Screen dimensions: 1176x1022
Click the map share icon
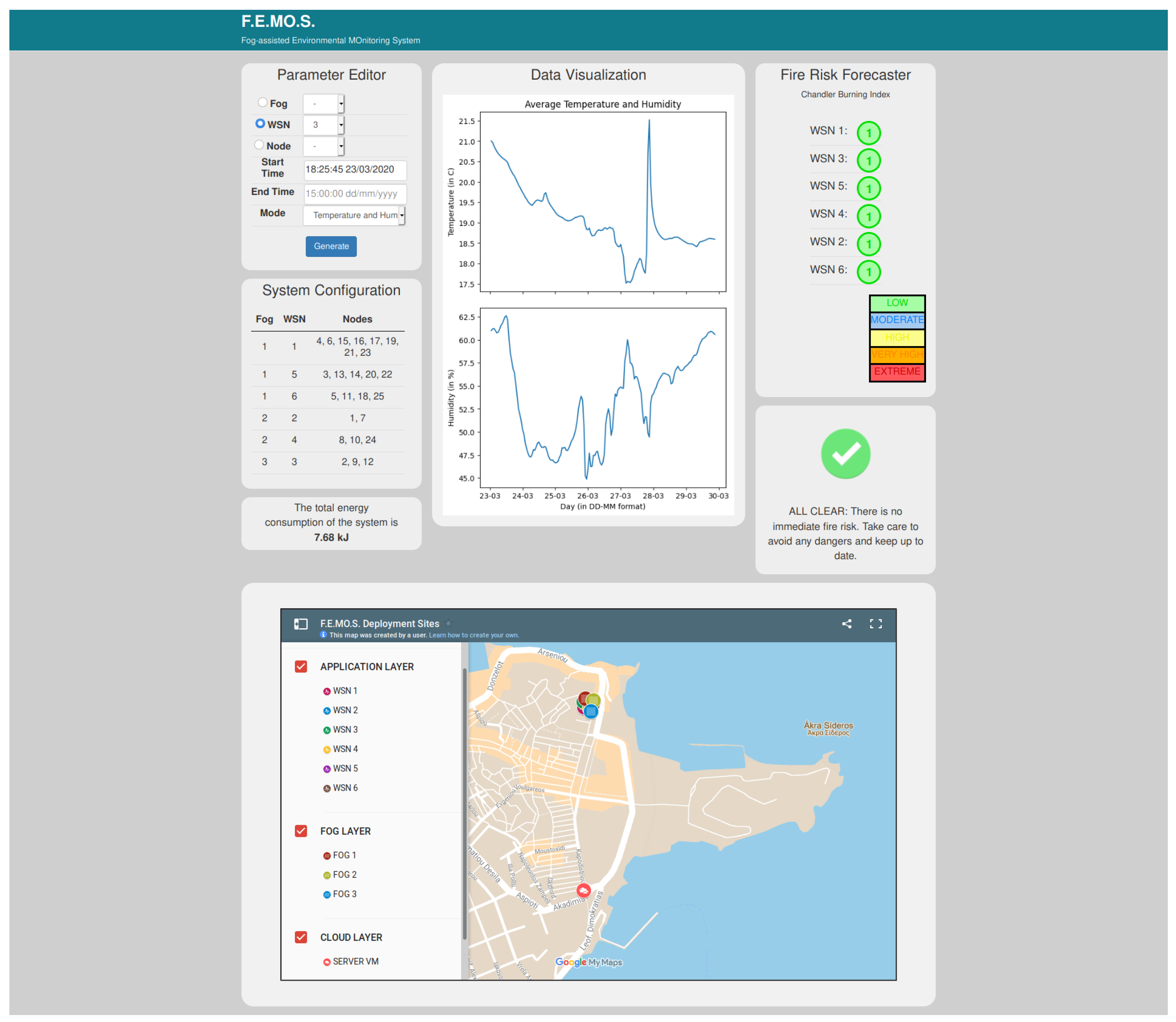tap(847, 624)
